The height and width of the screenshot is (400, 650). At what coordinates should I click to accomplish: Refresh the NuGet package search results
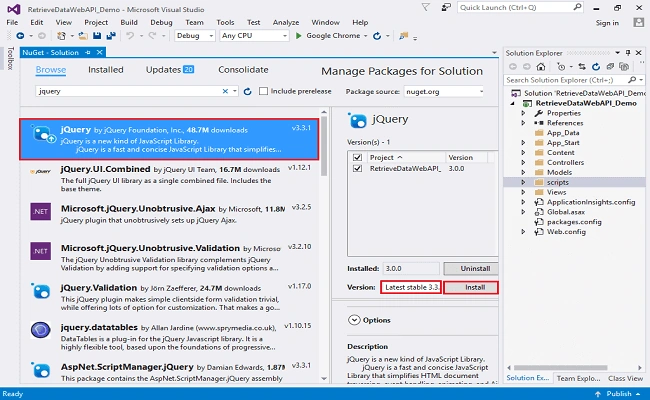(247, 92)
